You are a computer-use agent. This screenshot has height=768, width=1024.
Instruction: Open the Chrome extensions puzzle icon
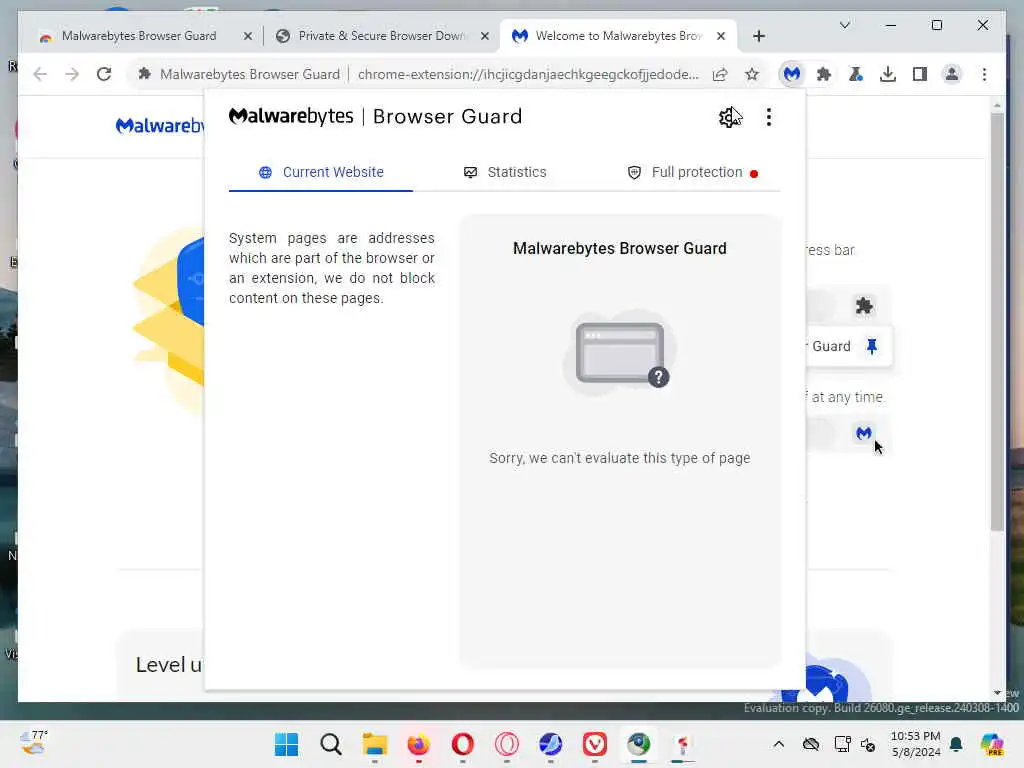(x=824, y=74)
